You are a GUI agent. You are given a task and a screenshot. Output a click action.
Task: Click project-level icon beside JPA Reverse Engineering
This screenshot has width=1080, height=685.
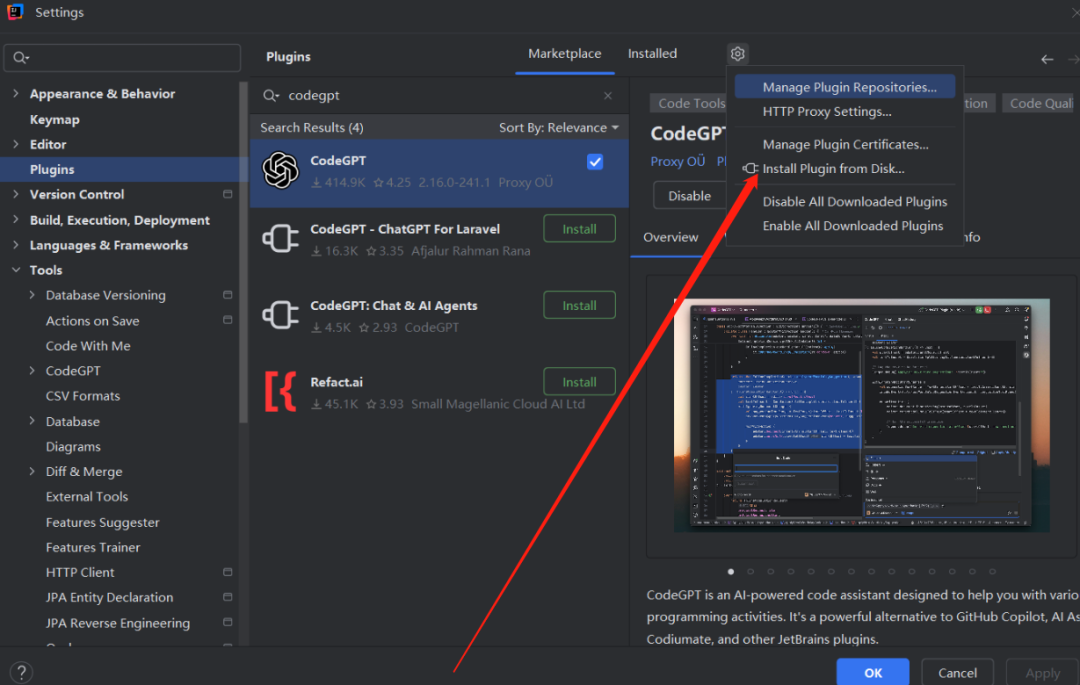tap(227, 622)
